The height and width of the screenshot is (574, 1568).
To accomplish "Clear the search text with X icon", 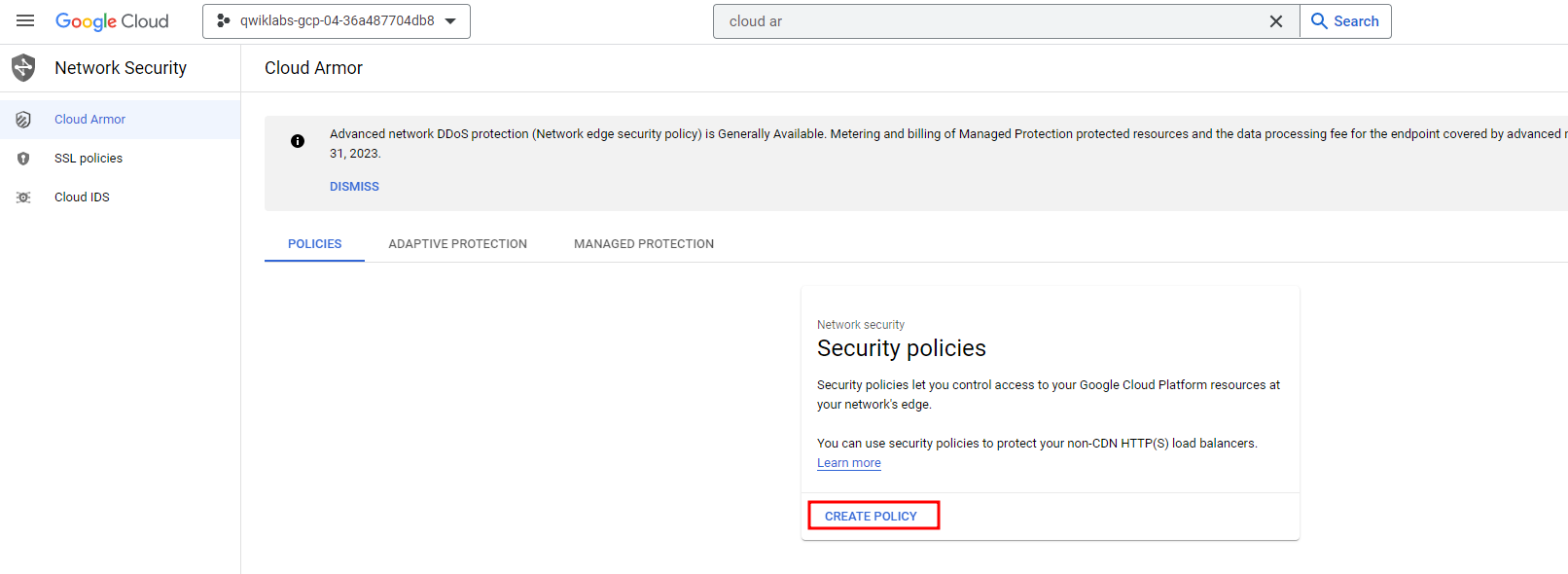I will pos(1276,21).
